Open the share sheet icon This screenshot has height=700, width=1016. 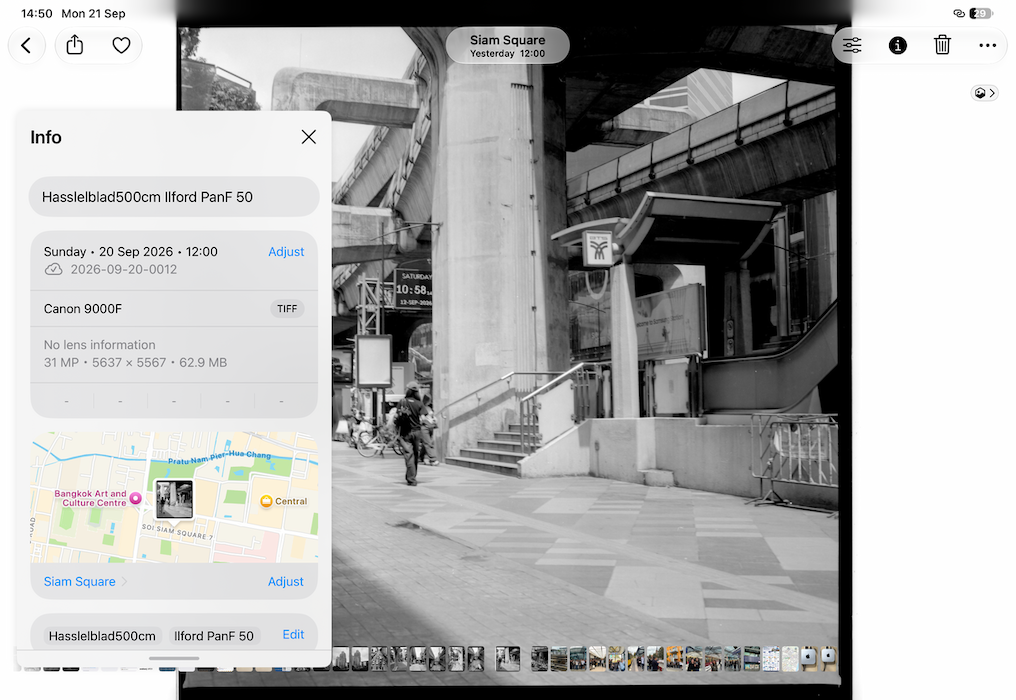[75, 45]
